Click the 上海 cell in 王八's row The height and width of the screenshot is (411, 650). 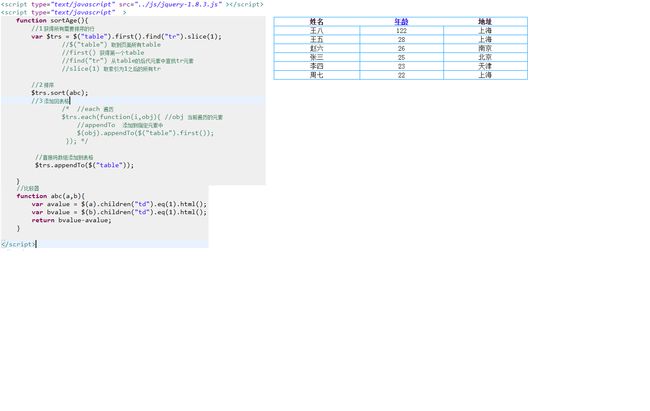tap(485, 31)
